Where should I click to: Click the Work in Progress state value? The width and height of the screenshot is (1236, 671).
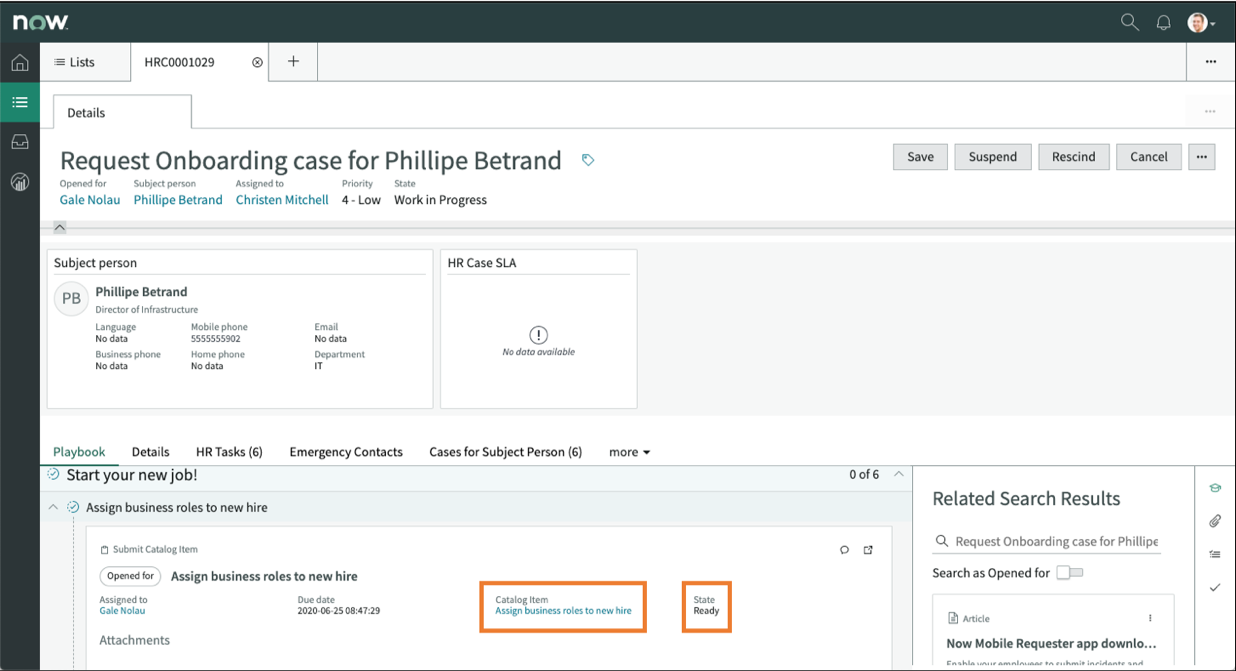pos(440,200)
